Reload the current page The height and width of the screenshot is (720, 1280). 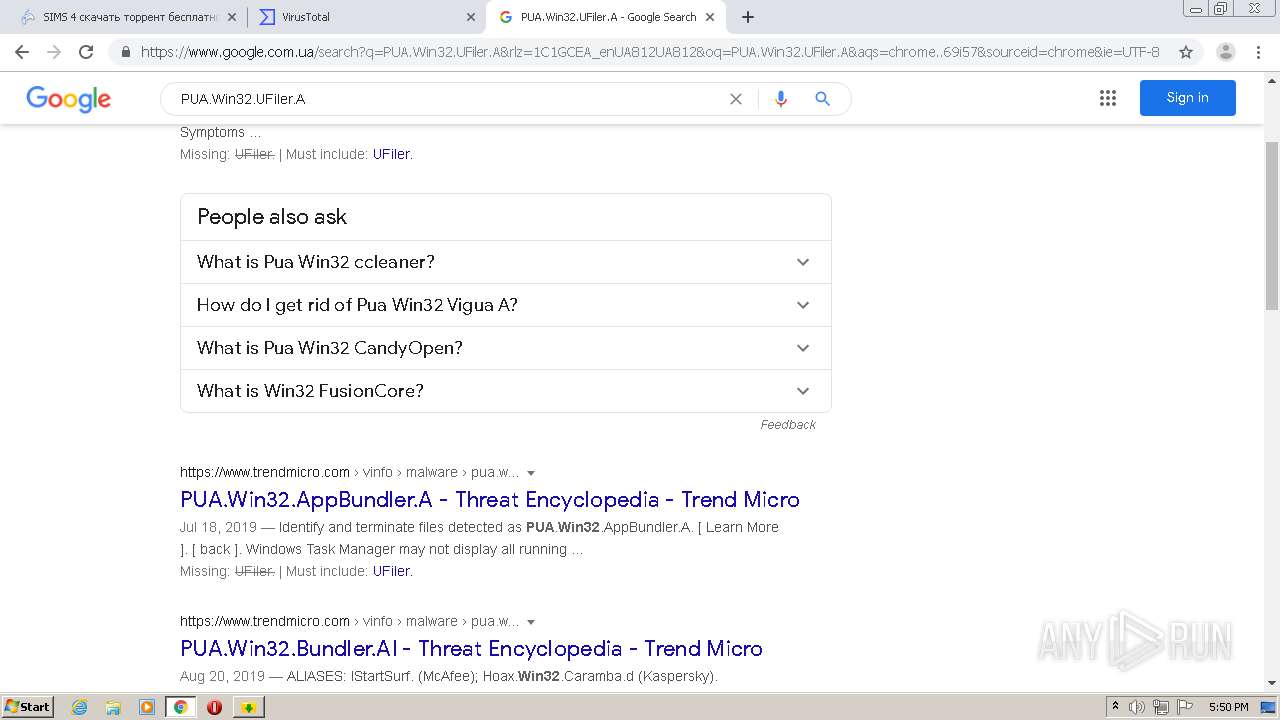86,52
